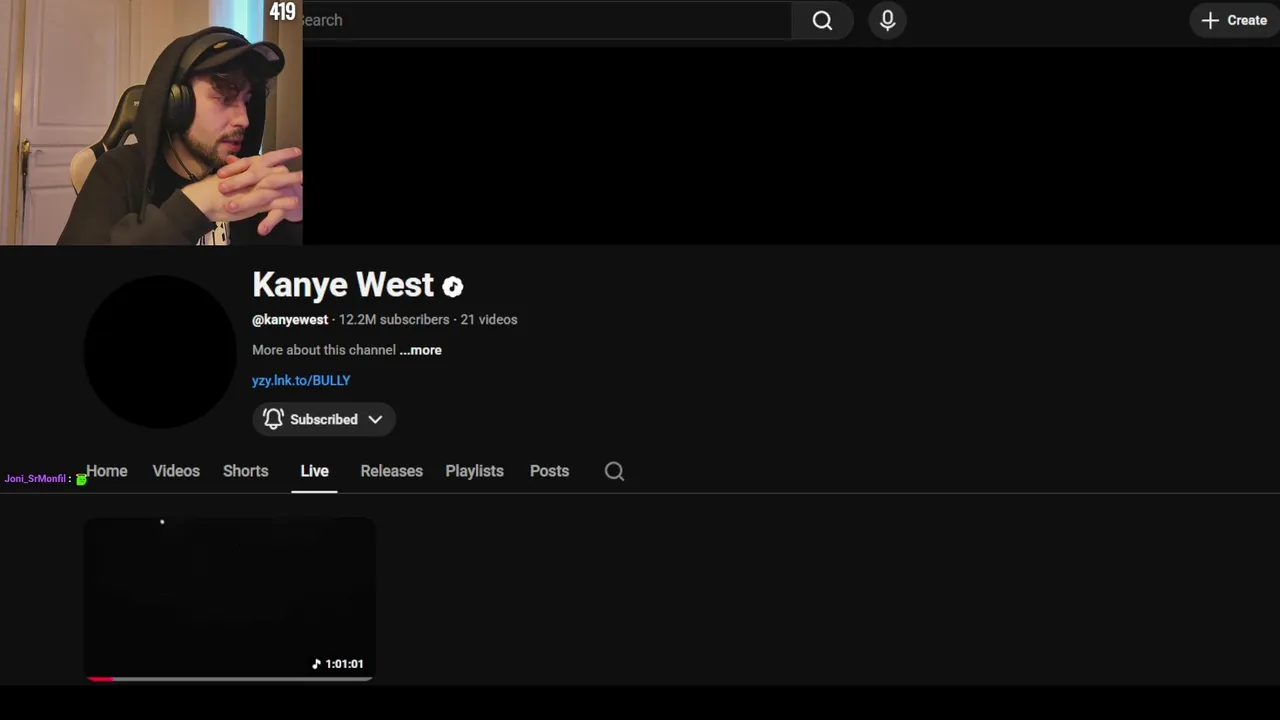Click the 21 videos count

click(x=489, y=320)
